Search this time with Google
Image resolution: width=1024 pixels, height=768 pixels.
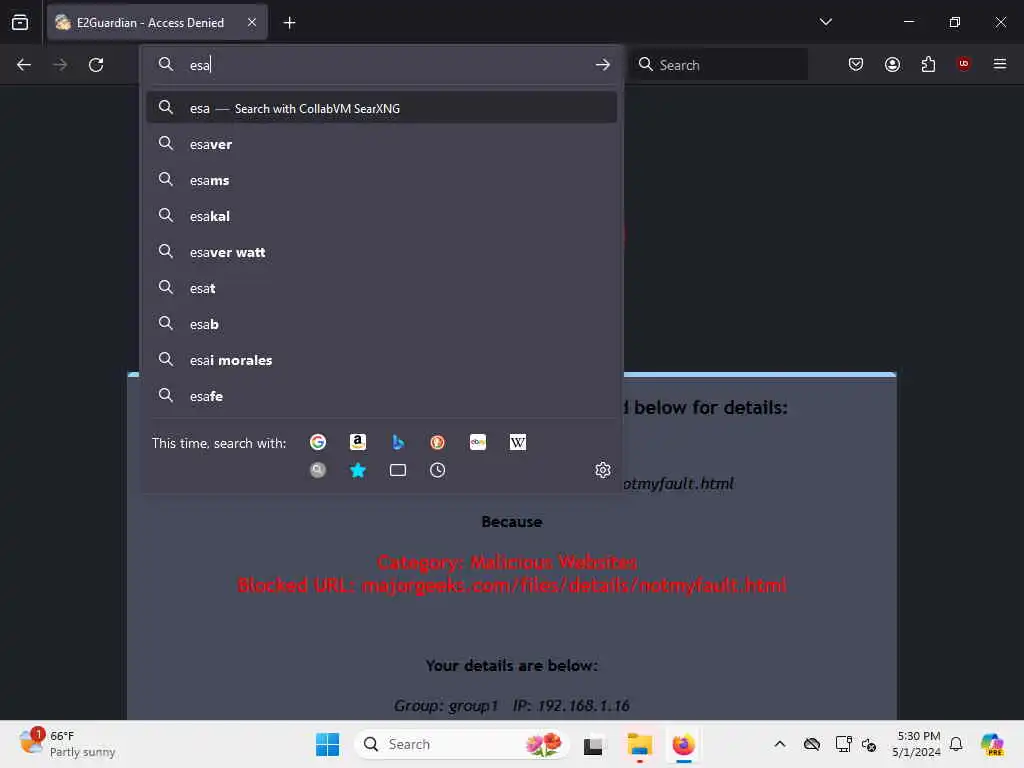318,442
